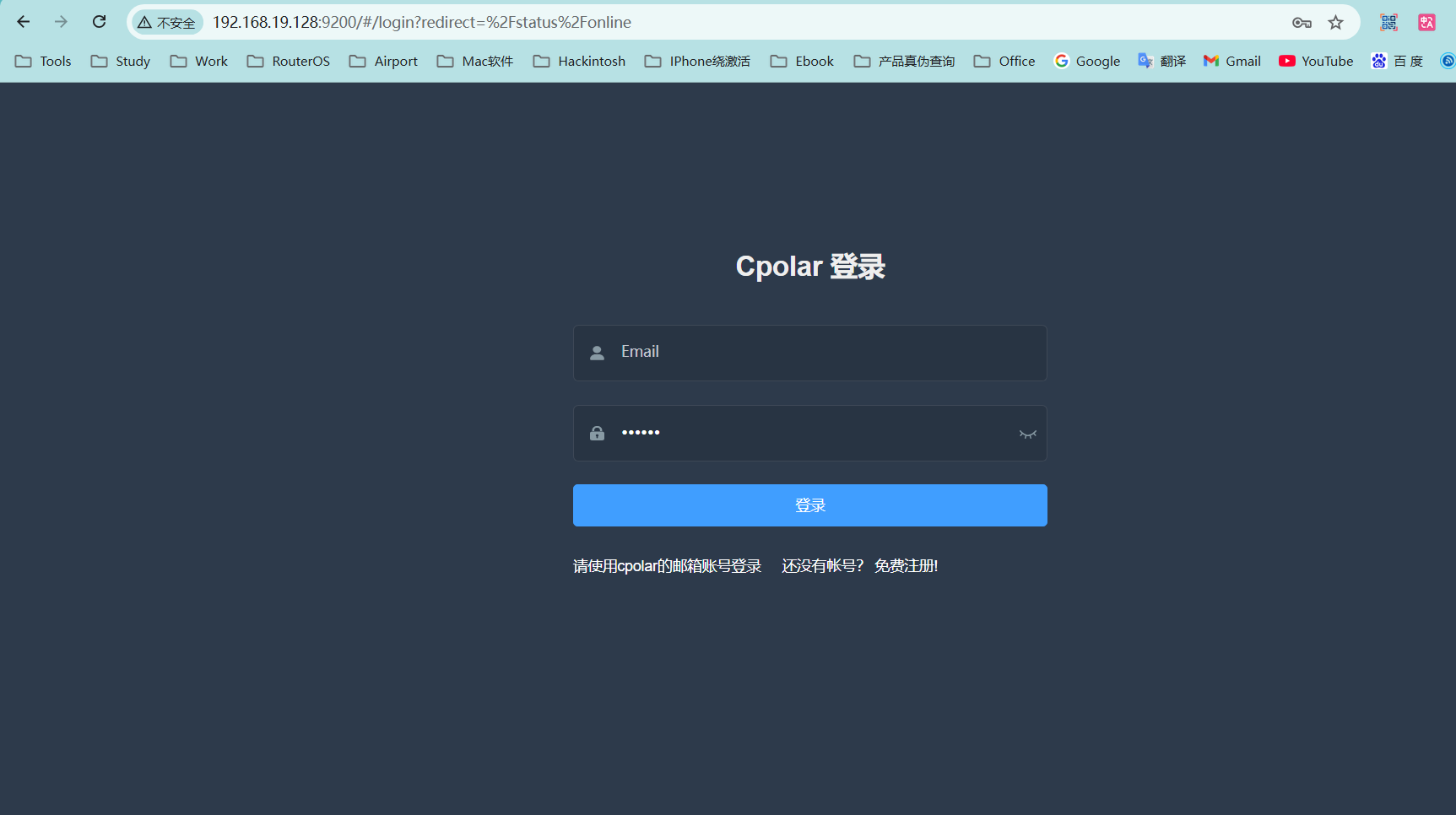
Task: Focus the password input field
Action: click(x=810, y=433)
